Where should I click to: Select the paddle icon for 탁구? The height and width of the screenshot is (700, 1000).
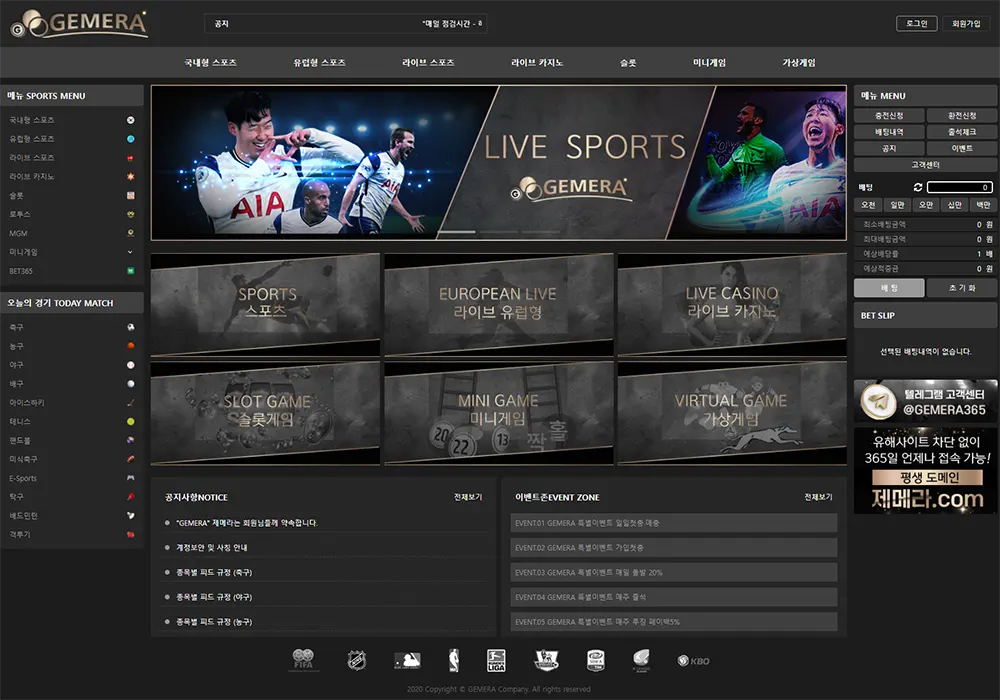pos(131,497)
